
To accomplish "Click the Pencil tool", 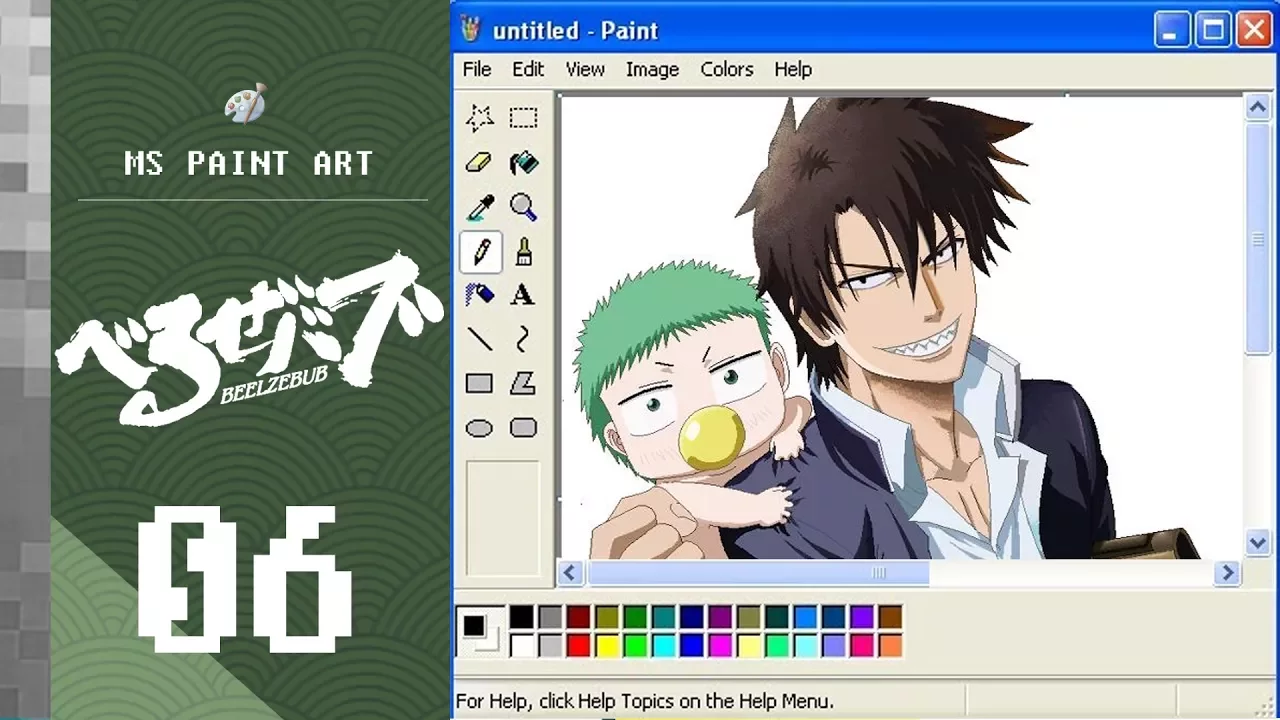I will pos(480,252).
